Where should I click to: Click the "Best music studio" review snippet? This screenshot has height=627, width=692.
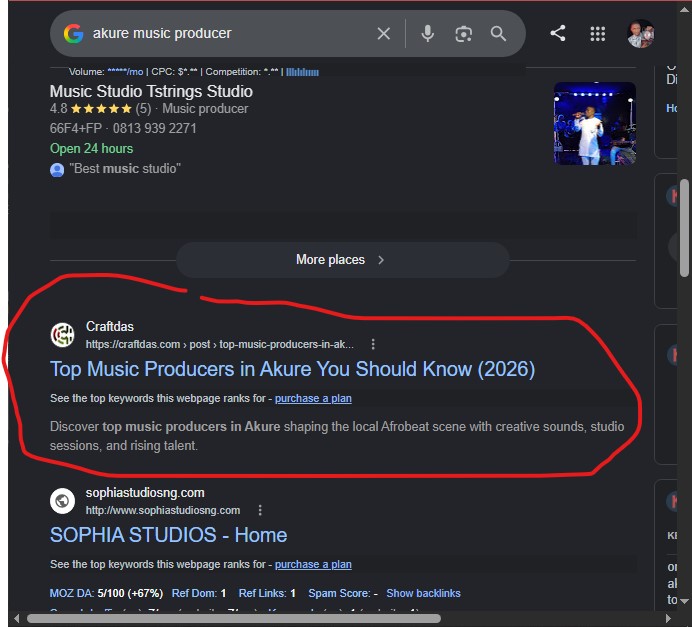point(125,169)
